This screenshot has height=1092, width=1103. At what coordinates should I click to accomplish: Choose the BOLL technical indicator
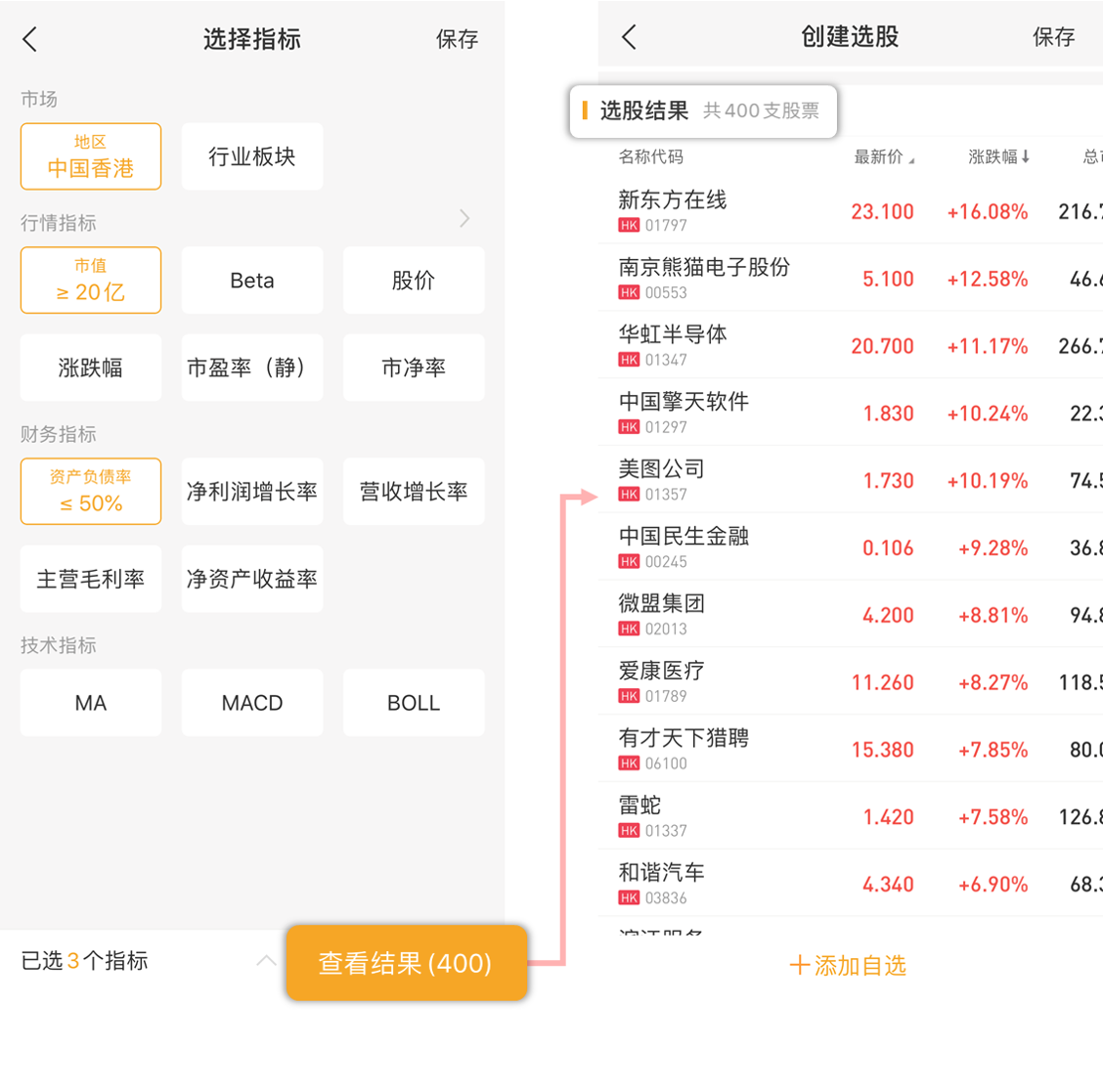(x=414, y=703)
